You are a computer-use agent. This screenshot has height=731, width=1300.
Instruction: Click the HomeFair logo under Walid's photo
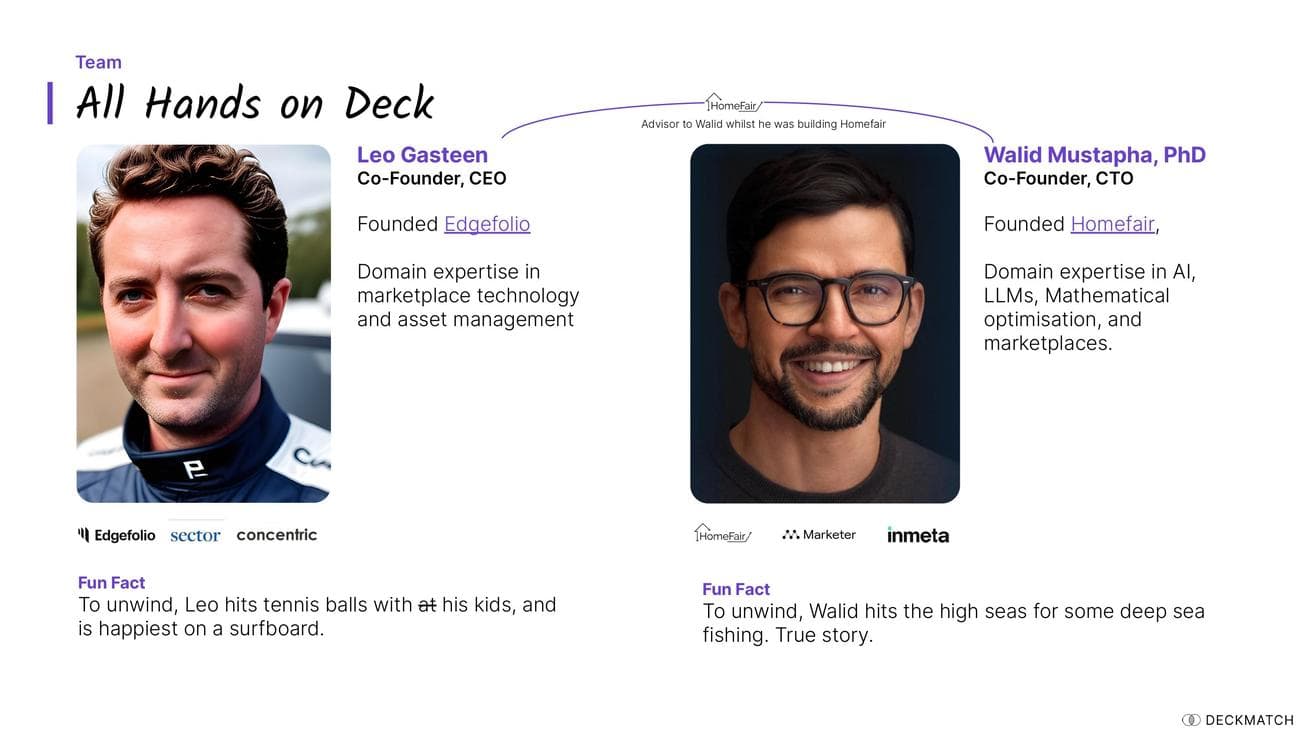coord(722,534)
